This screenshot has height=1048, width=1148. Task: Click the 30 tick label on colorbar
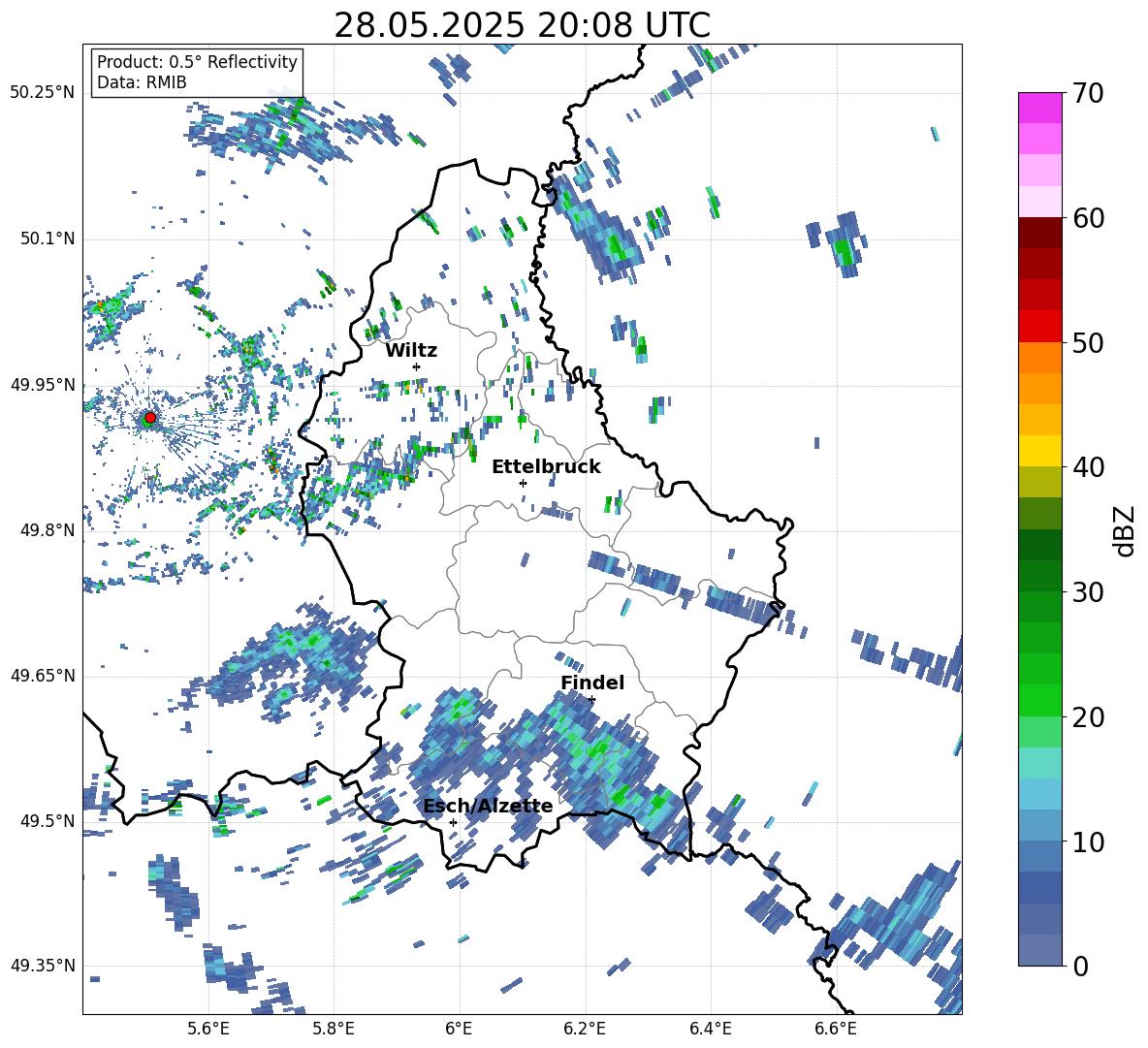[x=1088, y=592]
